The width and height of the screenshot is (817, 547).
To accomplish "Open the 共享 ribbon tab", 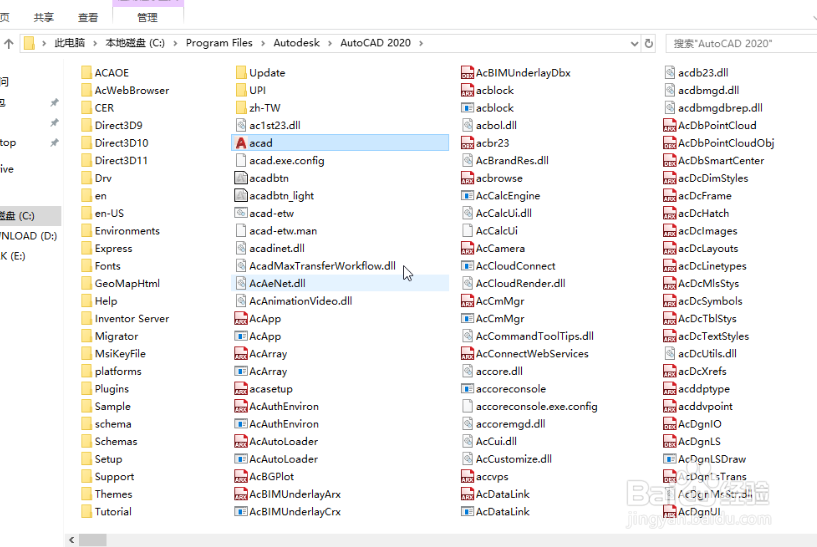I will pos(44,18).
